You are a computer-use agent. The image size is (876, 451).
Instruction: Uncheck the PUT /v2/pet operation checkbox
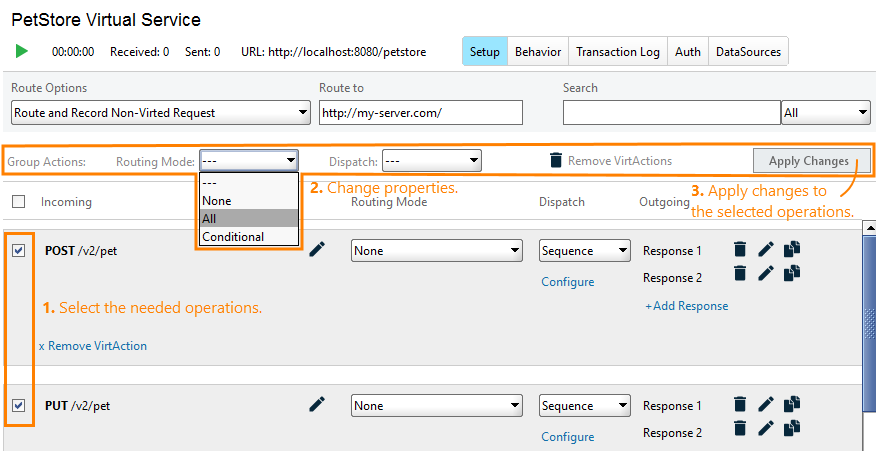tap(18, 405)
